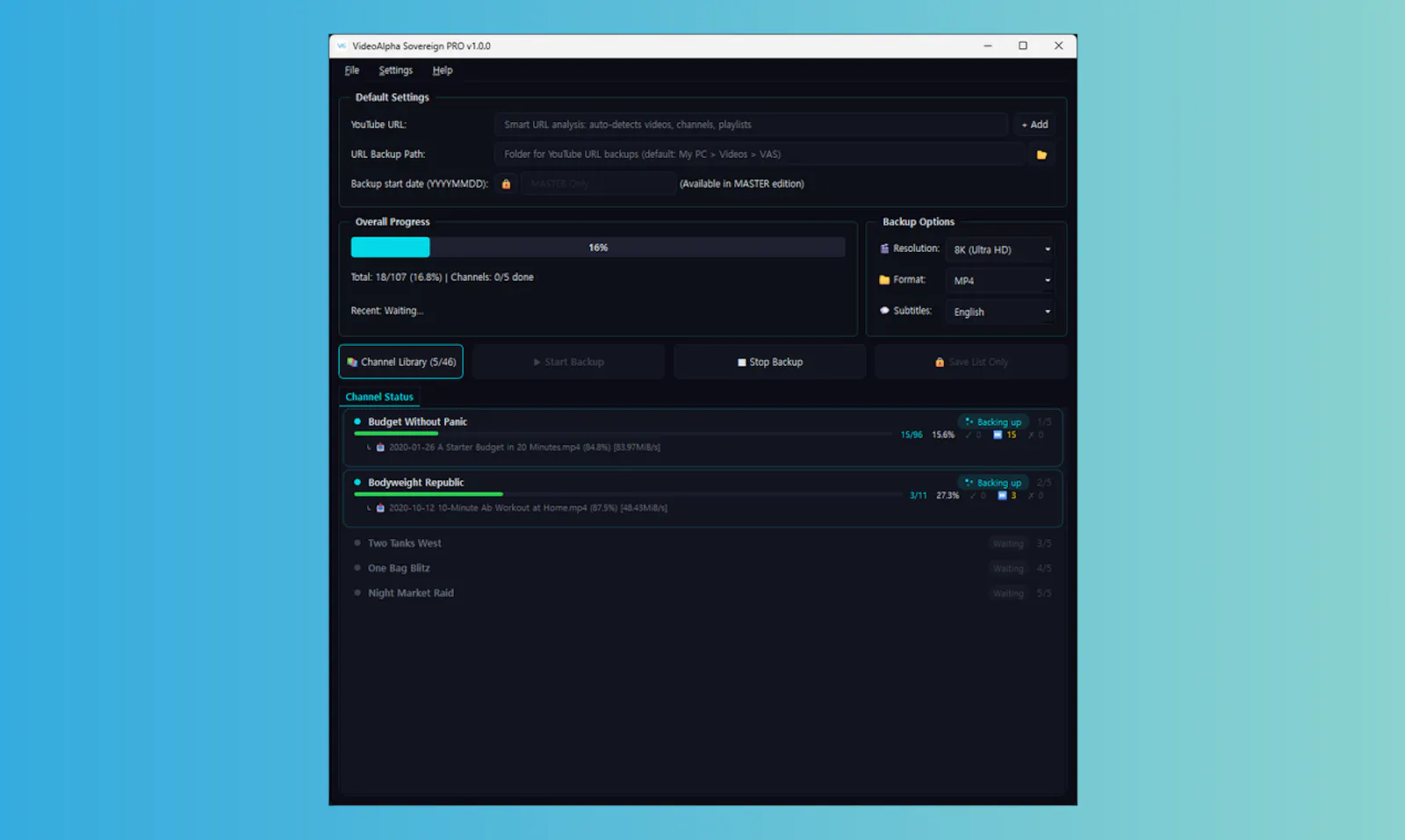
Task: Select the One Bag Blitz channel row
Action: [x=702, y=568]
